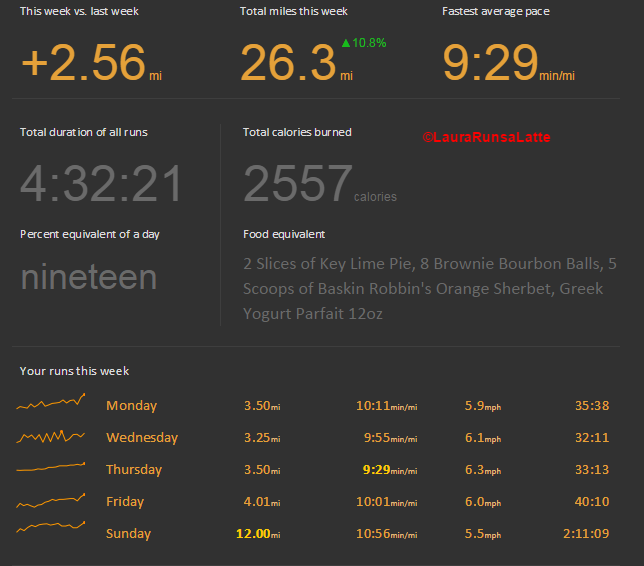Image resolution: width=644 pixels, height=566 pixels.
Task: Choose the Friday run label
Action: coord(125,502)
